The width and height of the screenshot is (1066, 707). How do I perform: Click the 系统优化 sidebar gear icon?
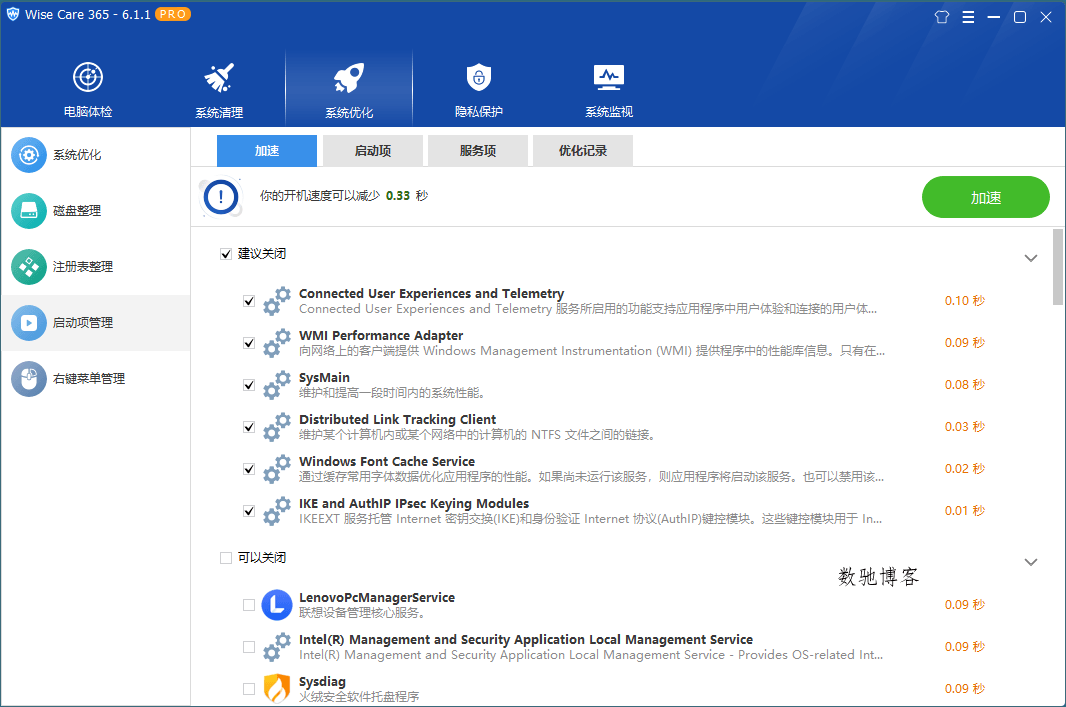pyautogui.click(x=29, y=155)
